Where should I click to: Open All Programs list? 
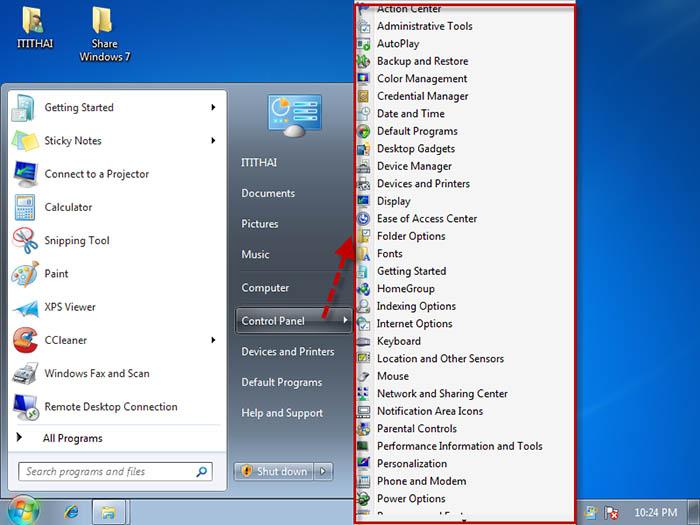tap(72, 438)
